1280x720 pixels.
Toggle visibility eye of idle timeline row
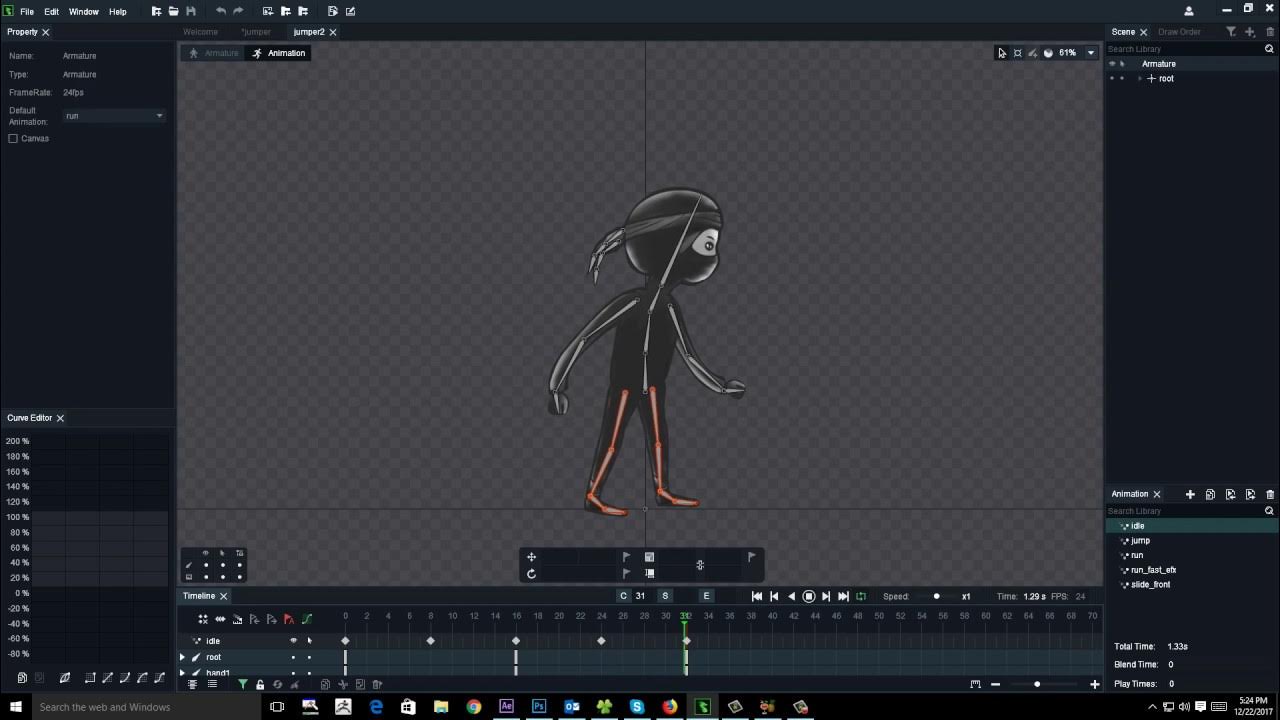point(293,641)
